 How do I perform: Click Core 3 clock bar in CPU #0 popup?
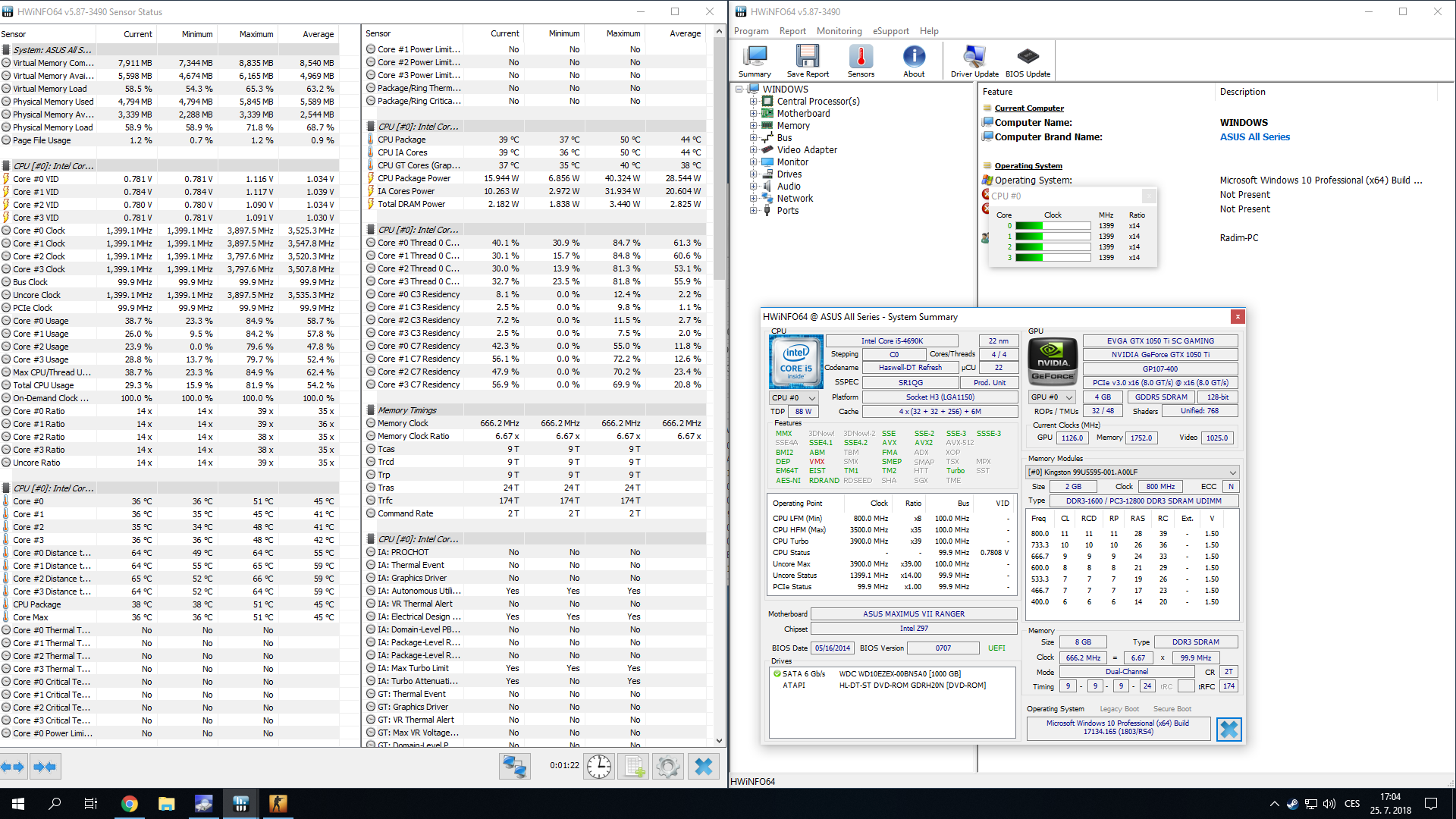click(x=1053, y=258)
